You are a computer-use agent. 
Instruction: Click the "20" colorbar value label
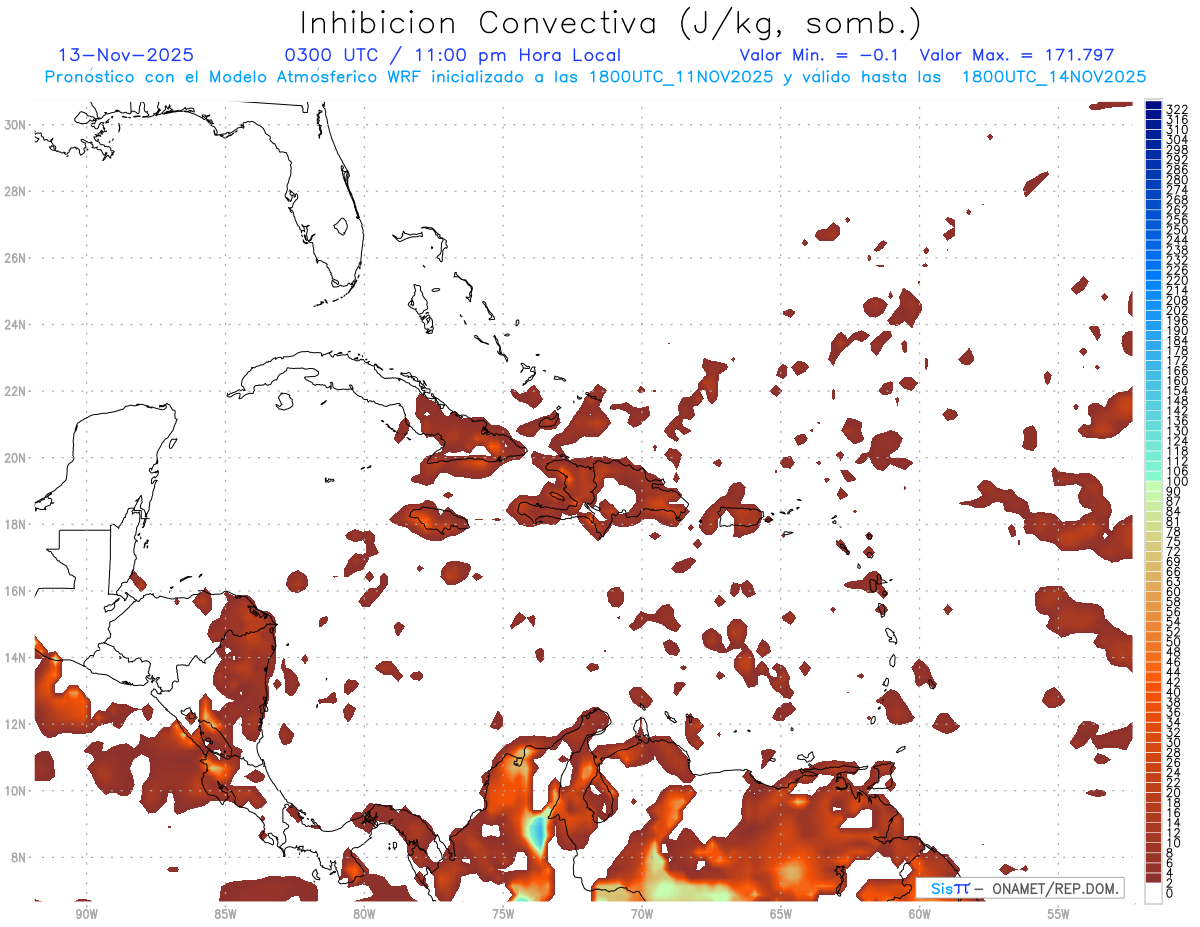[x=1174, y=792]
